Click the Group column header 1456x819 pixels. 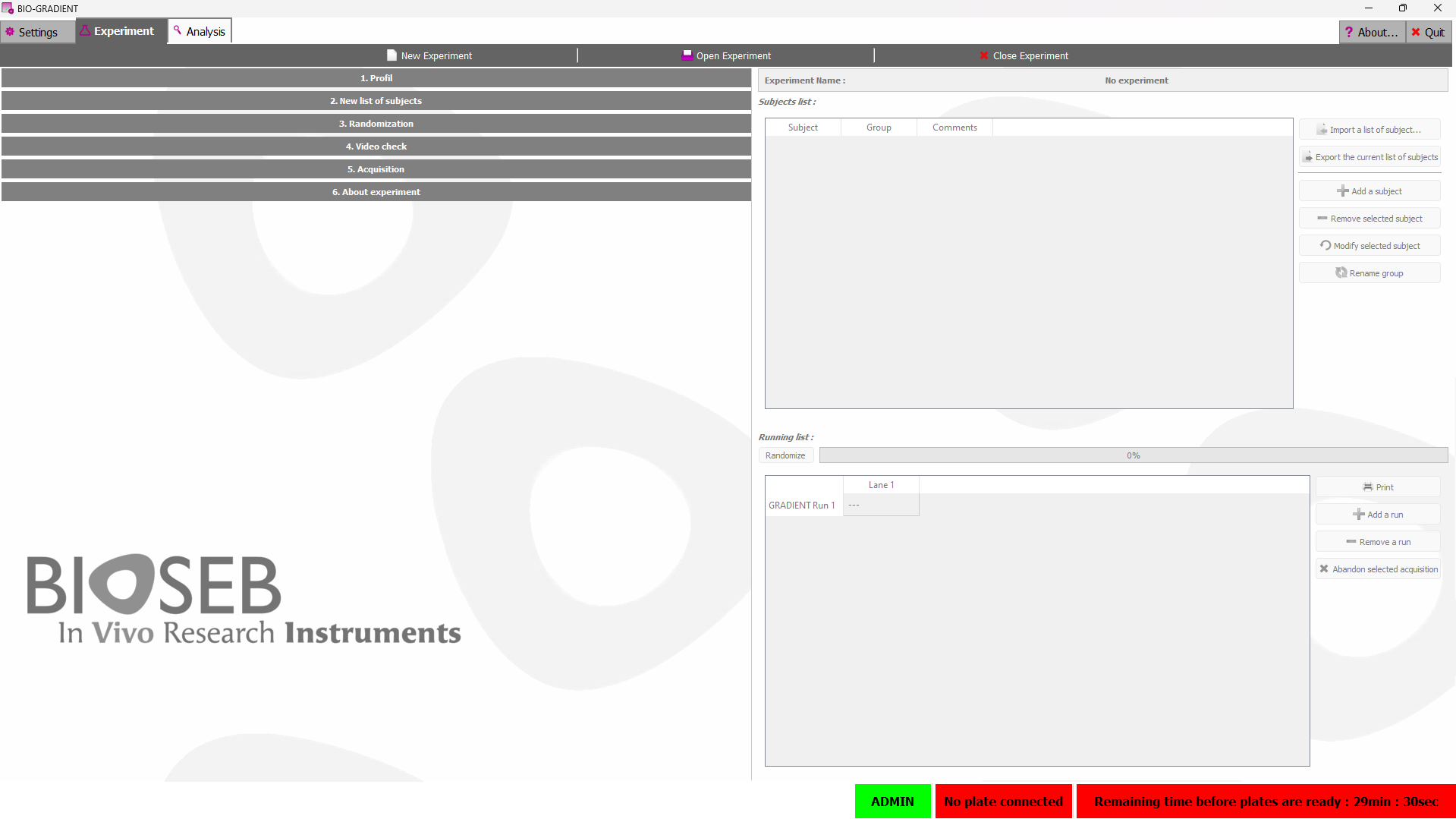coord(879,128)
